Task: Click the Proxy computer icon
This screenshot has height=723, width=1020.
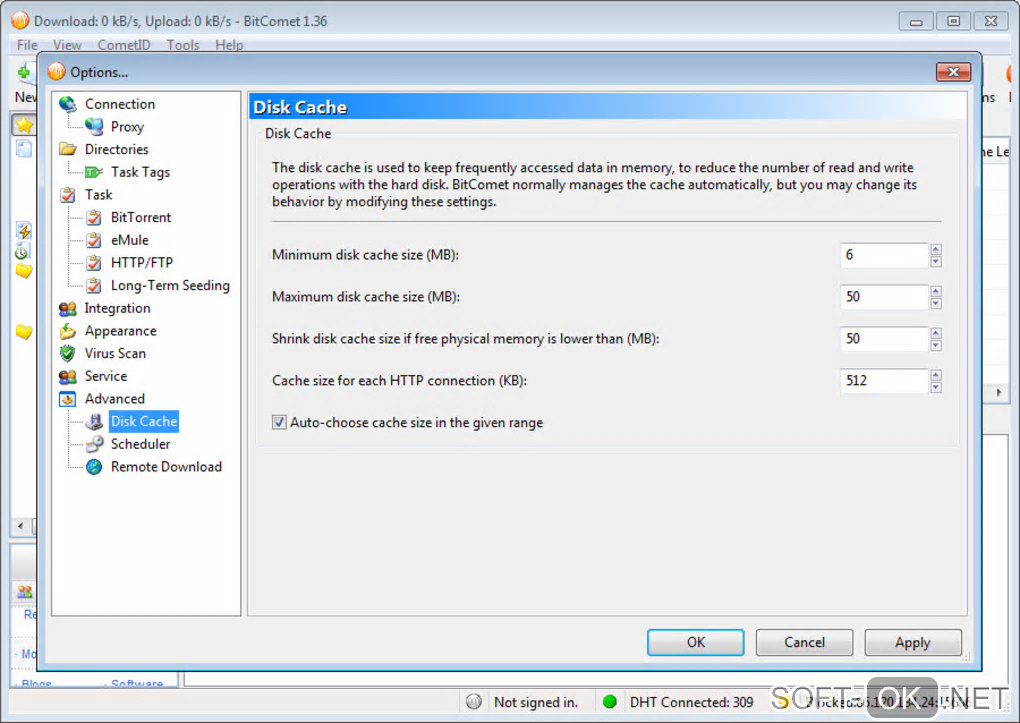Action: [x=94, y=127]
